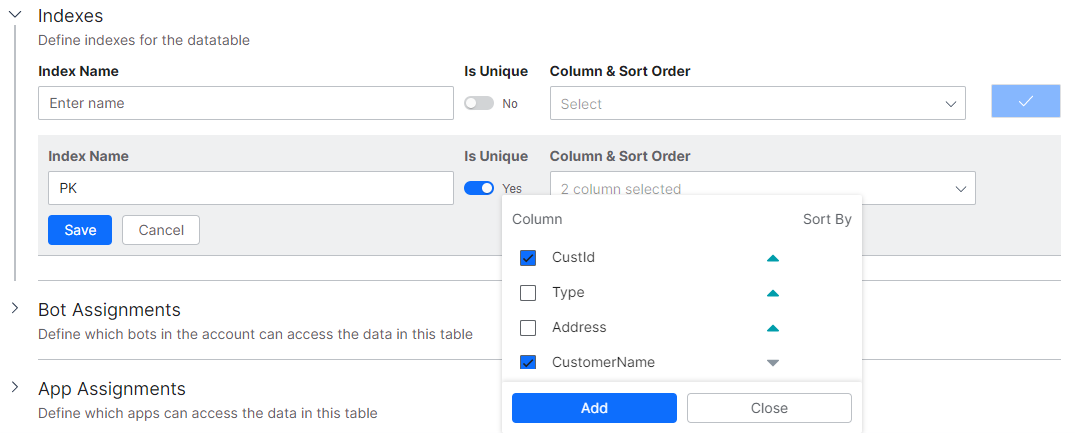This screenshot has width=1075, height=433.
Task: Close the column picker popup
Action: tap(768, 408)
